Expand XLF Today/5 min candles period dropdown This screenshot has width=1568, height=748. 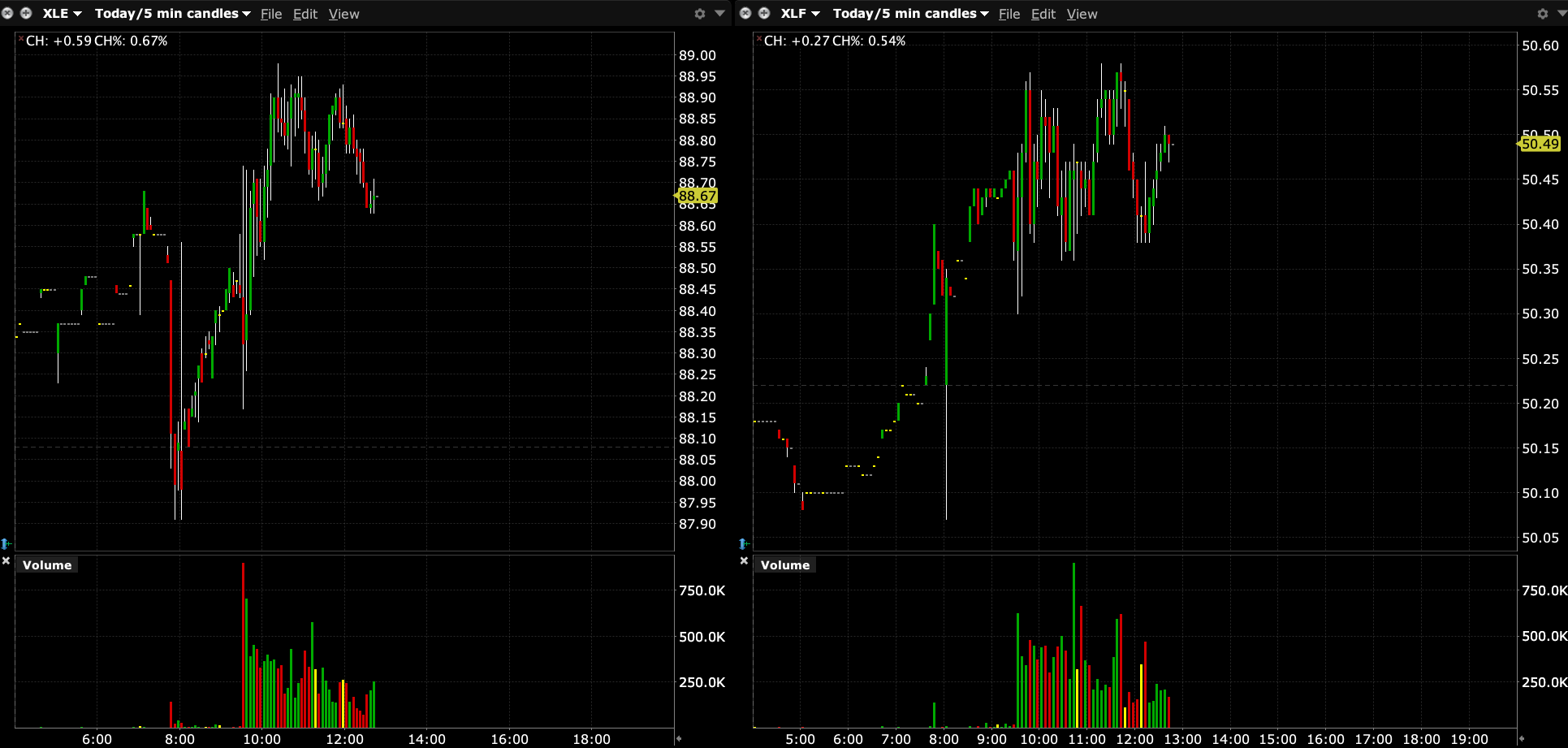910,14
